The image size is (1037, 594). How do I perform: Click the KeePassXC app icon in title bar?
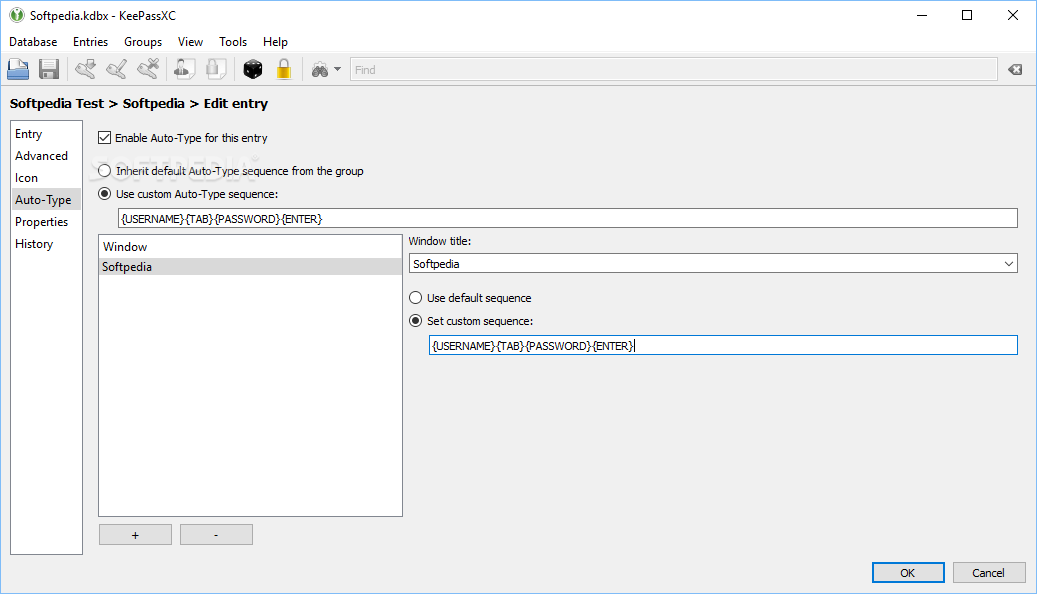coord(17,15)
